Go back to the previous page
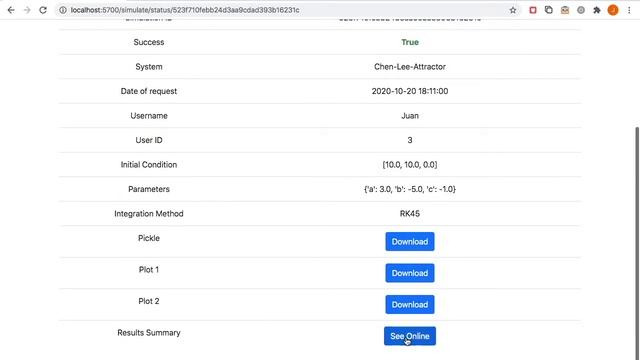 pyautogui.click(x=11, y=10)
